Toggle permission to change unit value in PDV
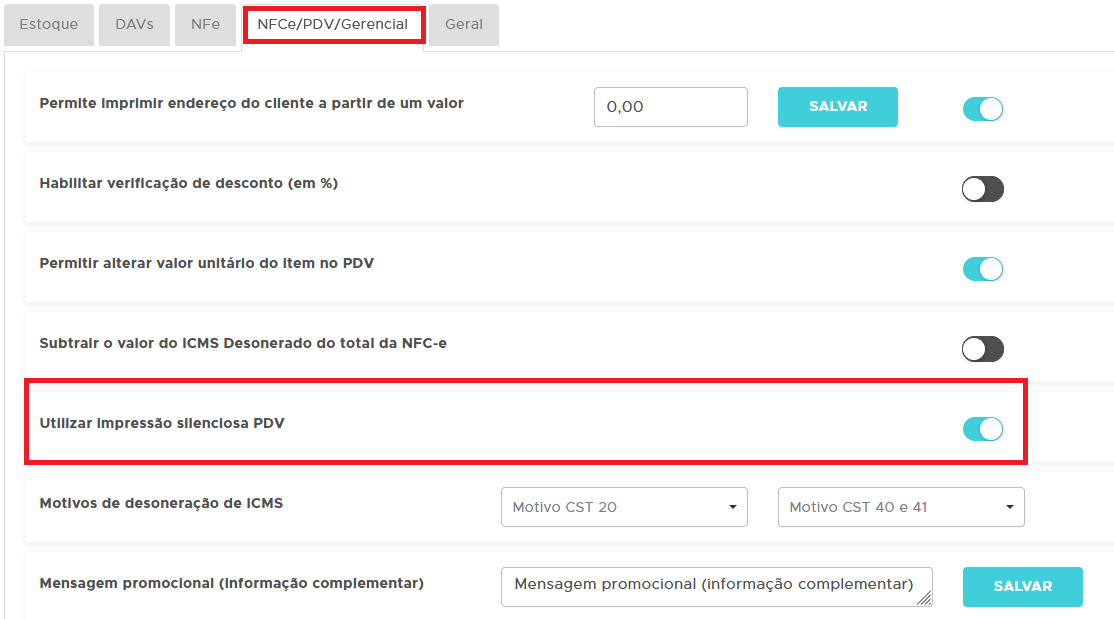The width and height of the screenshot is (1114, 619). 982,269
